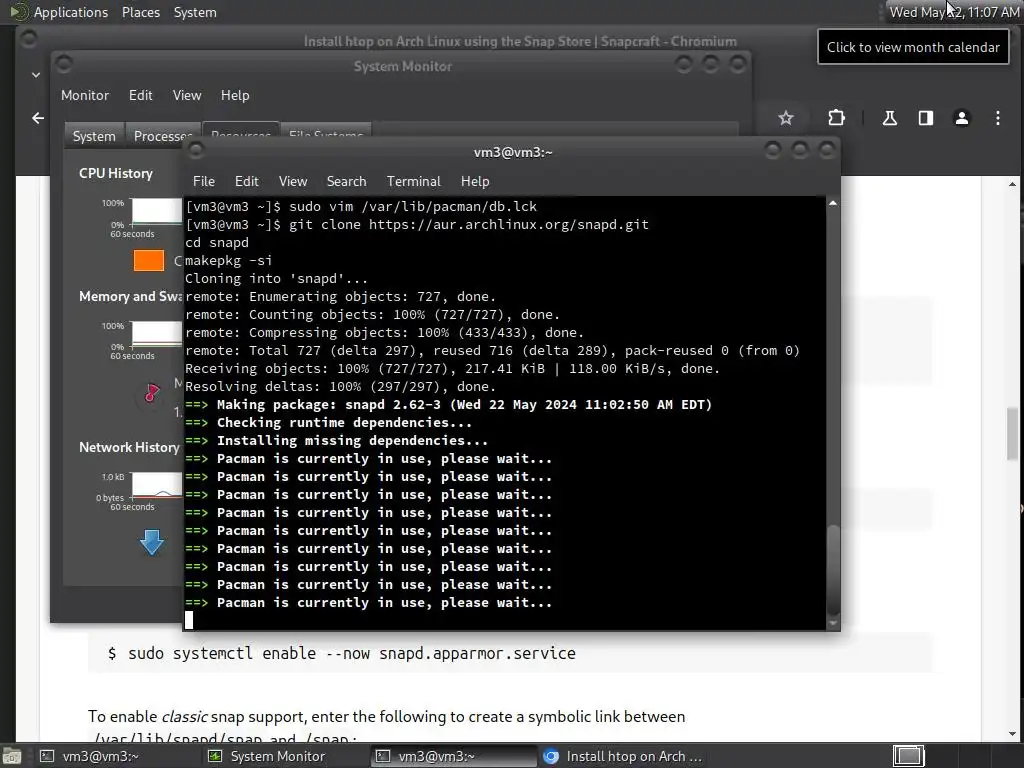
Task: Click the 'Network History' heading
Action: [129, 447]
